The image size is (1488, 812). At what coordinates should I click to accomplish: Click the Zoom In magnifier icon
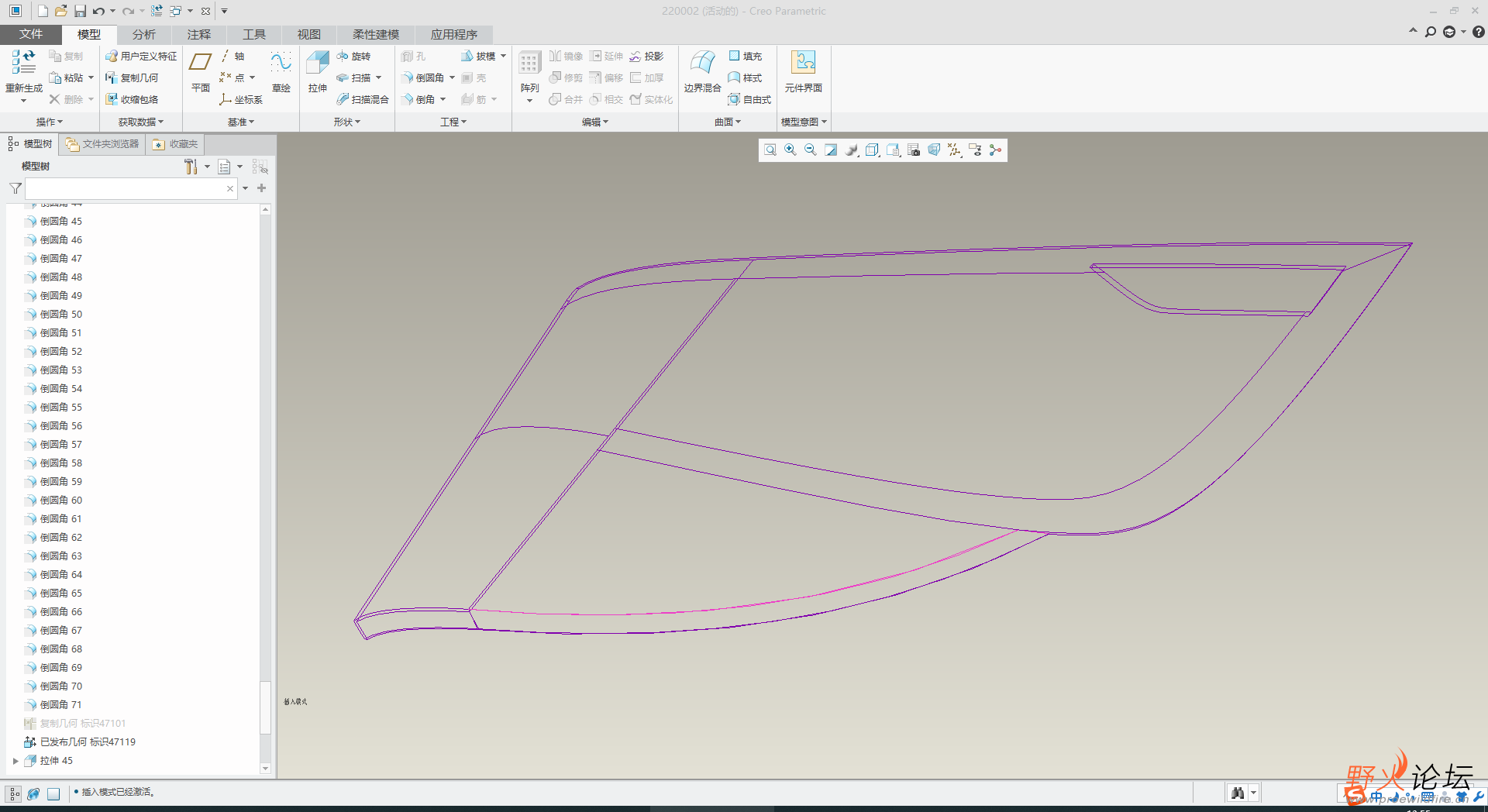point(790,150)
